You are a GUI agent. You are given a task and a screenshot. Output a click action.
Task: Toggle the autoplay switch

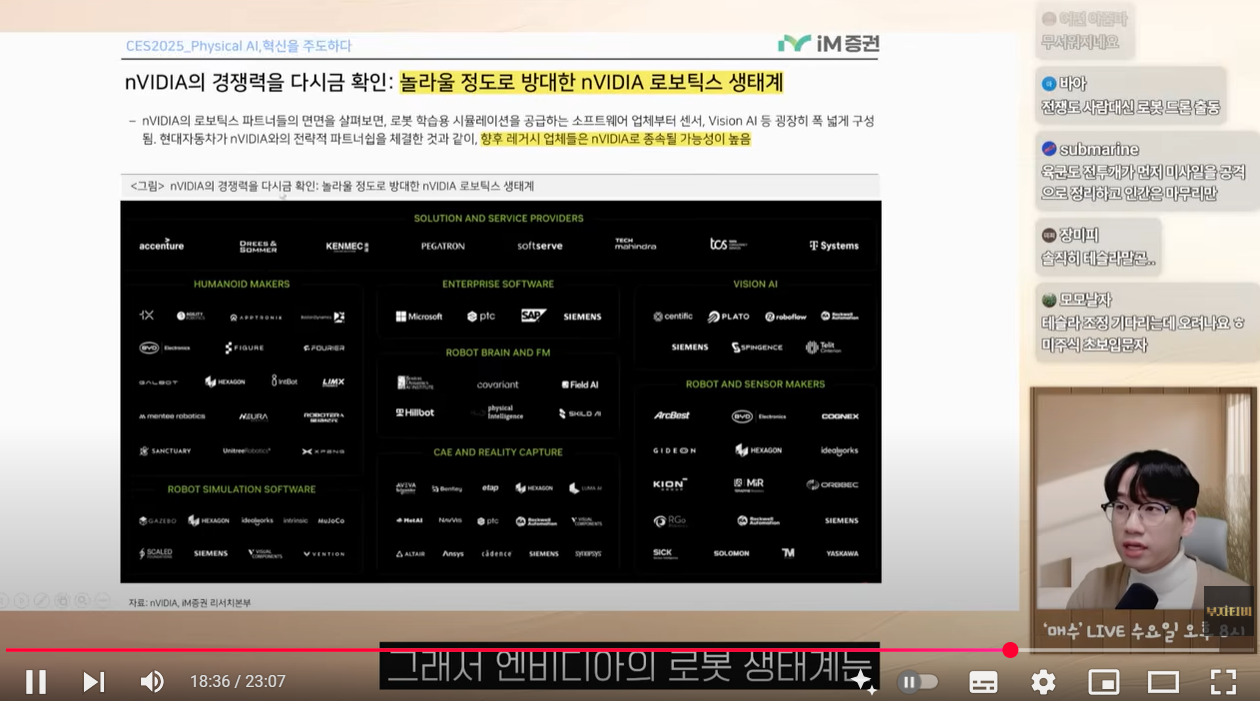pyautogui.click(x=918, y=682)
